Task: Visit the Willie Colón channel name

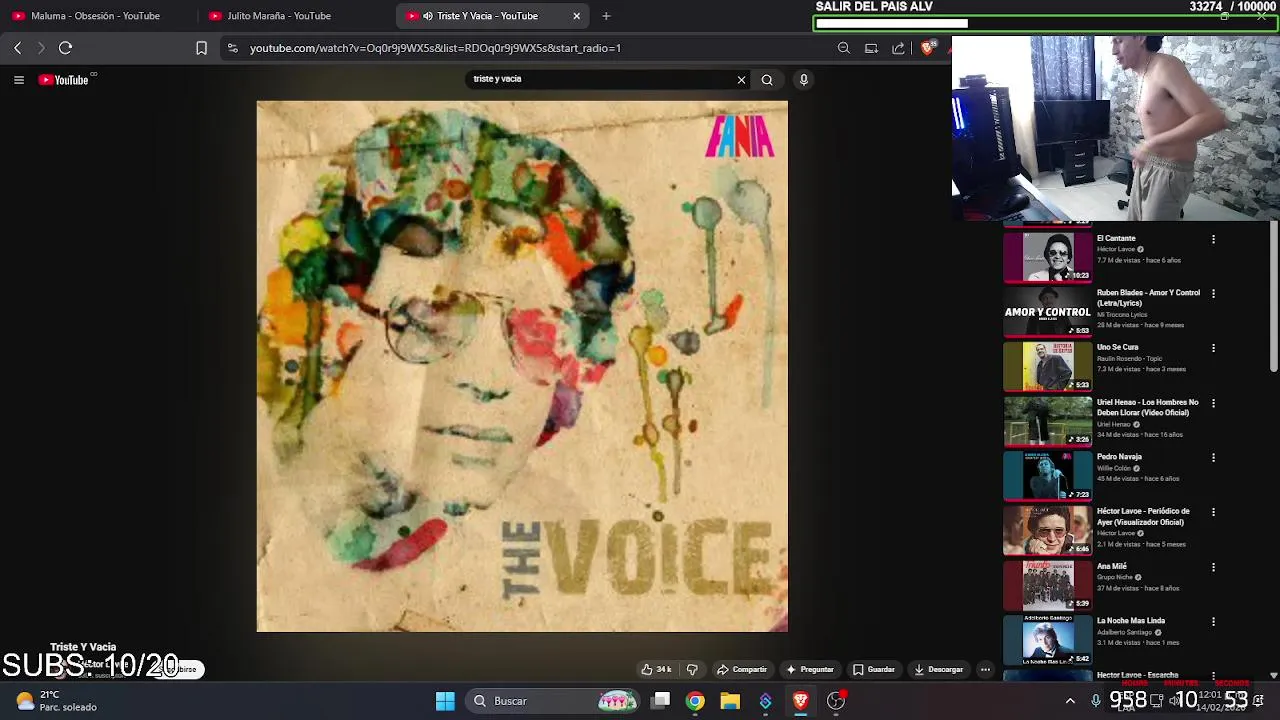Action: [1114, 468]
